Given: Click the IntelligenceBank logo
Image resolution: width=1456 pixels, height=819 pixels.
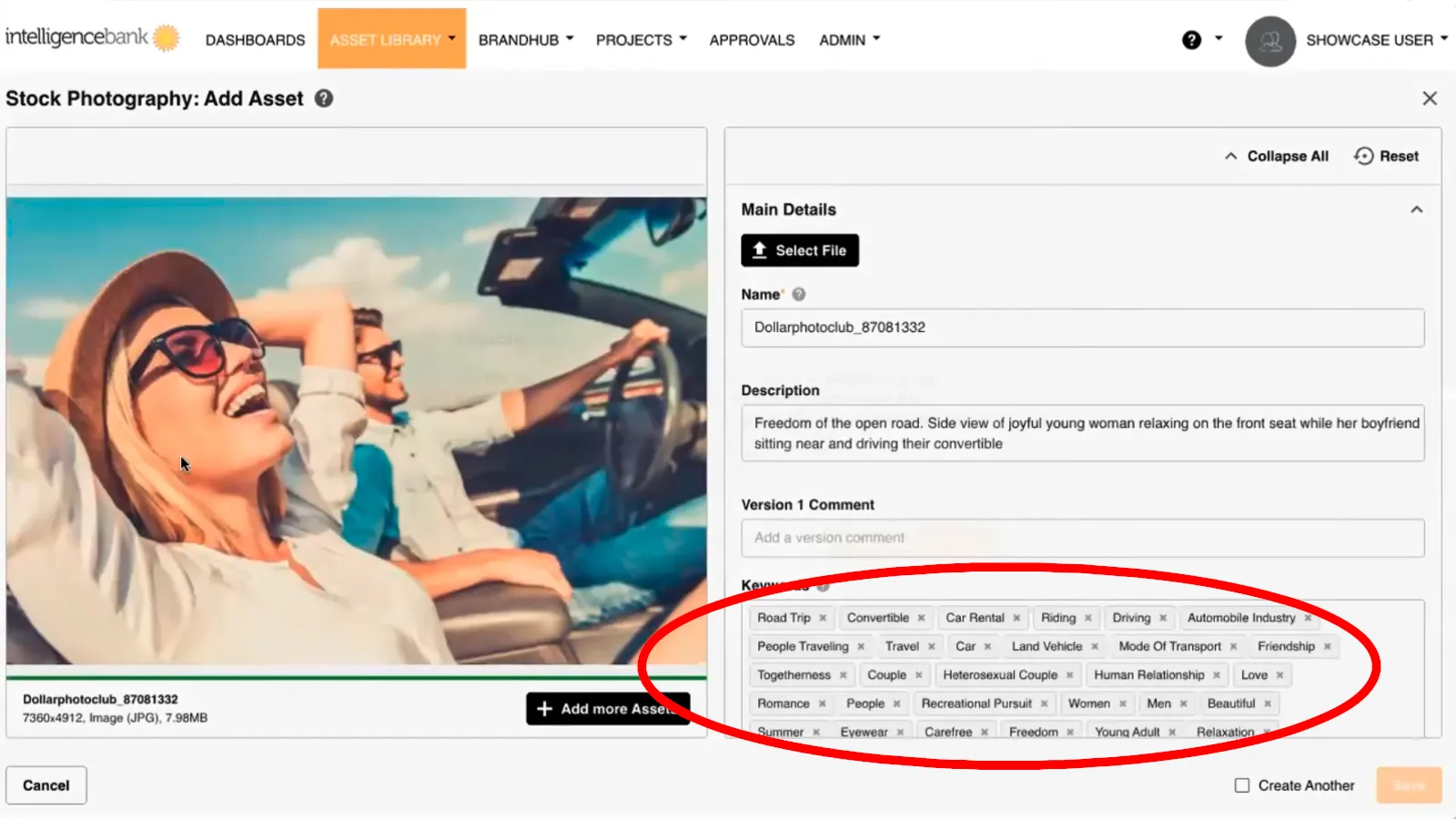Looking at the screenshot, I should [92, 37].
